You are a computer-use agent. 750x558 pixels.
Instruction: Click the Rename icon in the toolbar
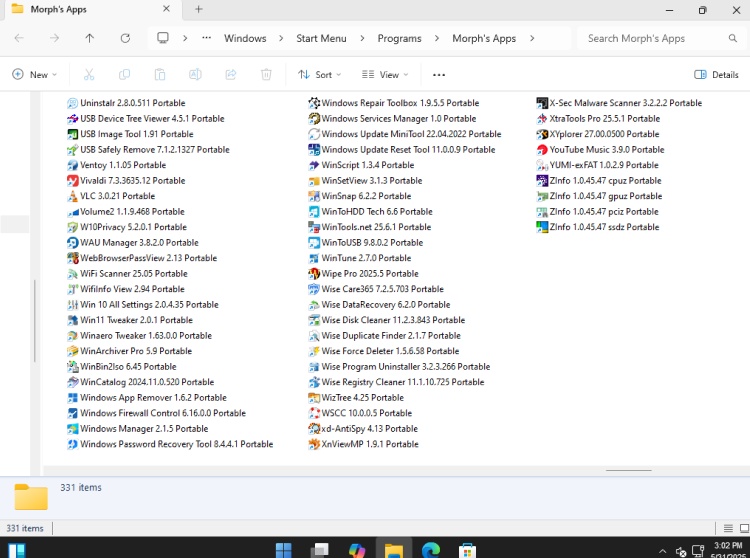pyautogui.click(x=195, y=75)
